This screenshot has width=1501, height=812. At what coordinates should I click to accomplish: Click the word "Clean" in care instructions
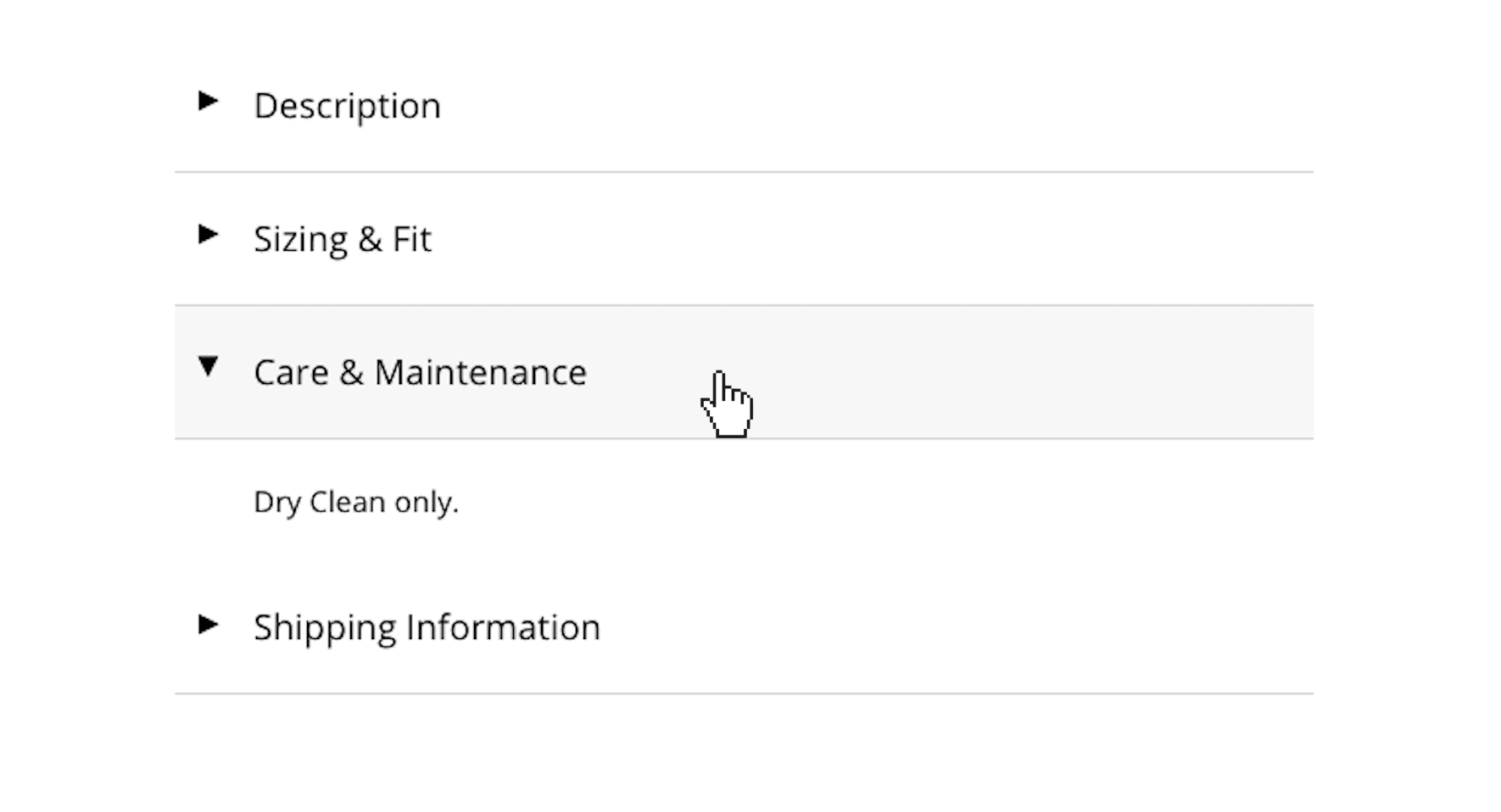click(348, 502)
